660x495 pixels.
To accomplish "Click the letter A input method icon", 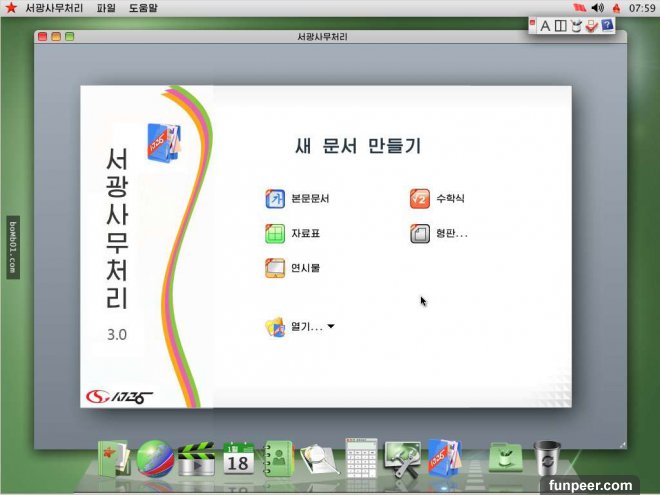I will click(545, 25).
